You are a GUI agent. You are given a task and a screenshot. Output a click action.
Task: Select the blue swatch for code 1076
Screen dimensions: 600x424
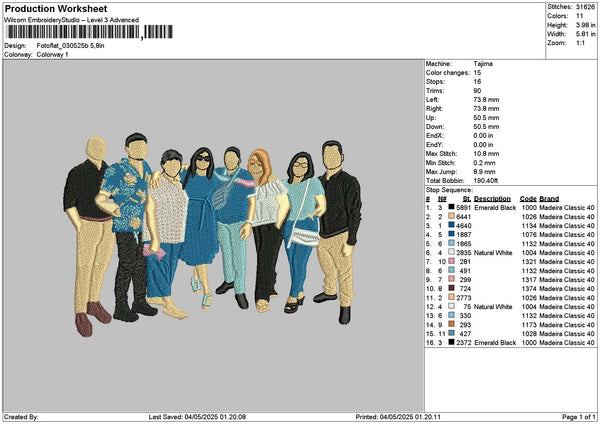pos(451,235)
